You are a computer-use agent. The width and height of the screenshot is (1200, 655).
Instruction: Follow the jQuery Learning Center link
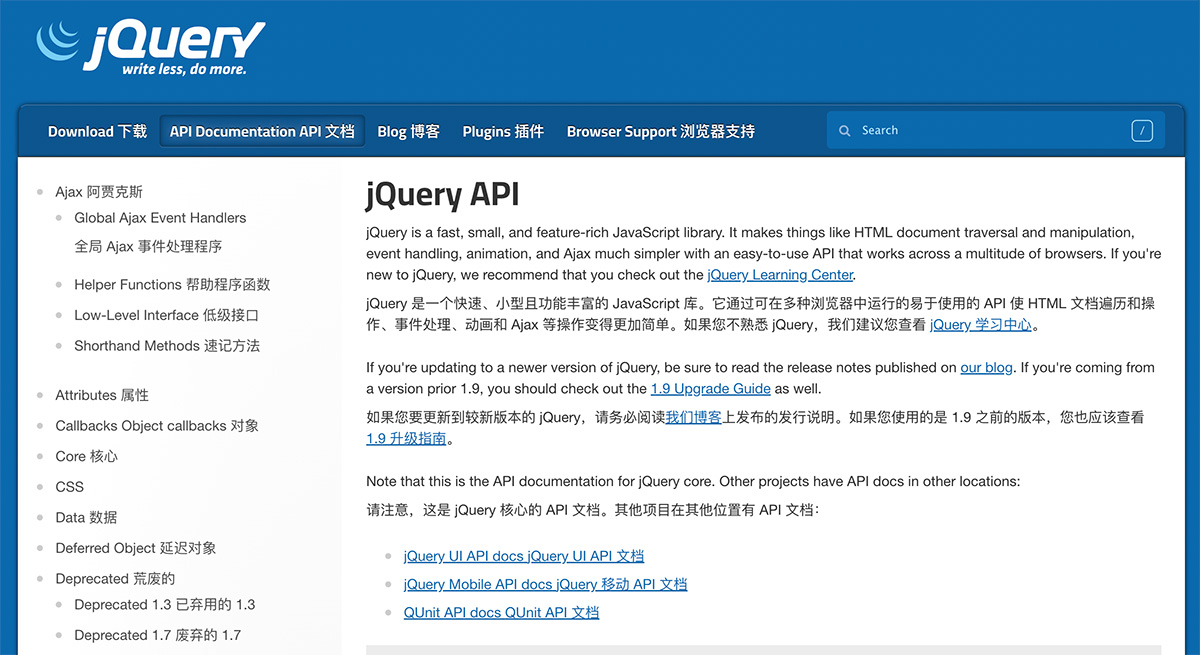pyautogui.click(x=780, y=275)
